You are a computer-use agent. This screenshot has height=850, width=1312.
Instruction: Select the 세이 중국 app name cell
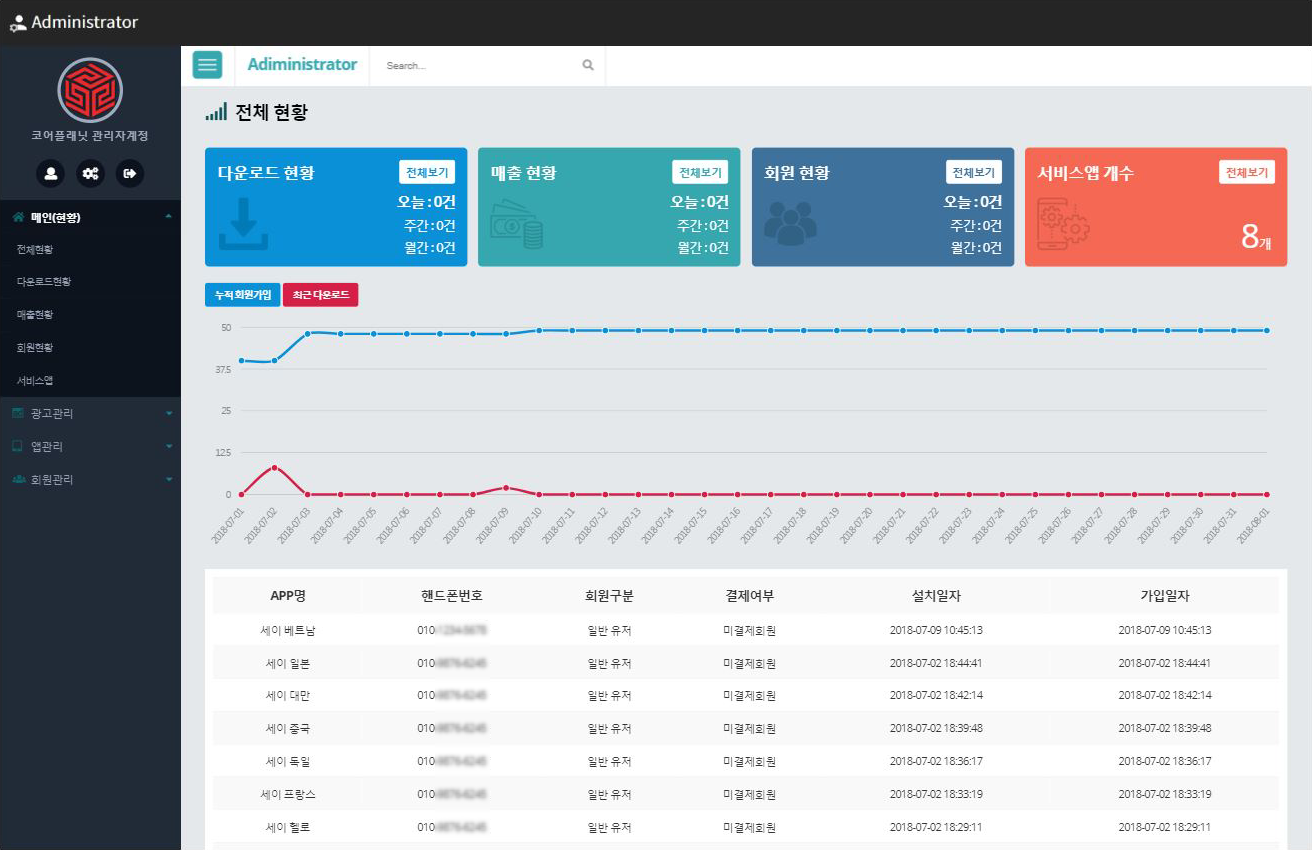[288, 728]
